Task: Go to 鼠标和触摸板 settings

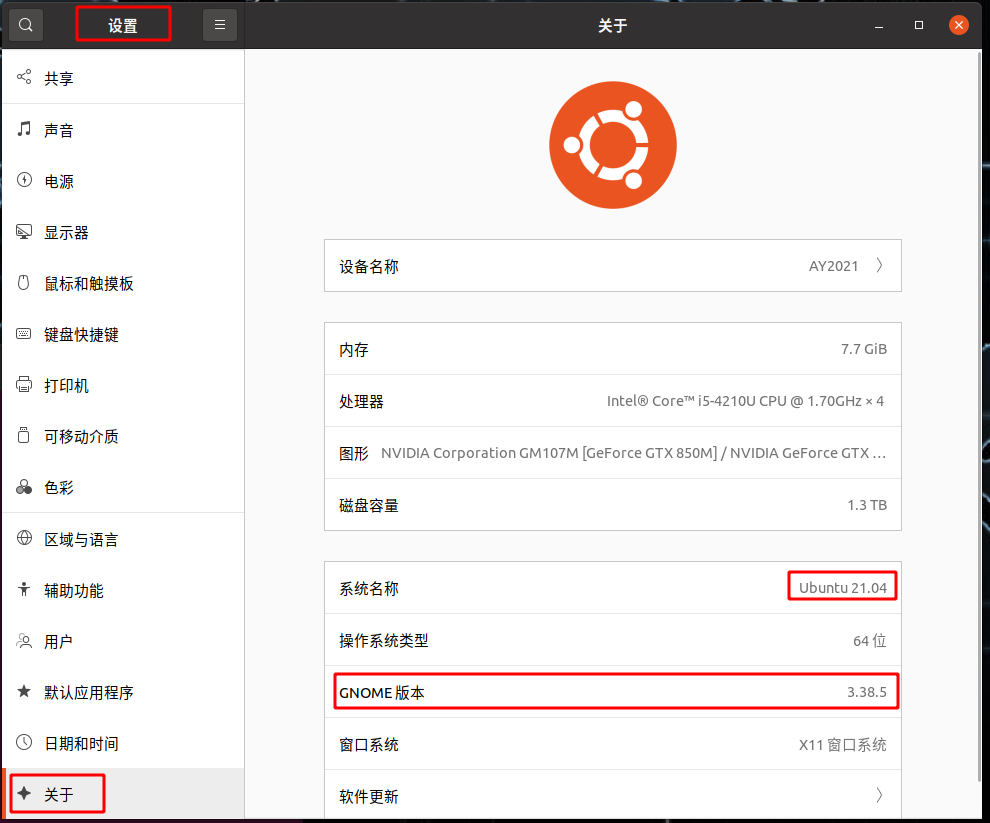Action: tap(123, 283)
